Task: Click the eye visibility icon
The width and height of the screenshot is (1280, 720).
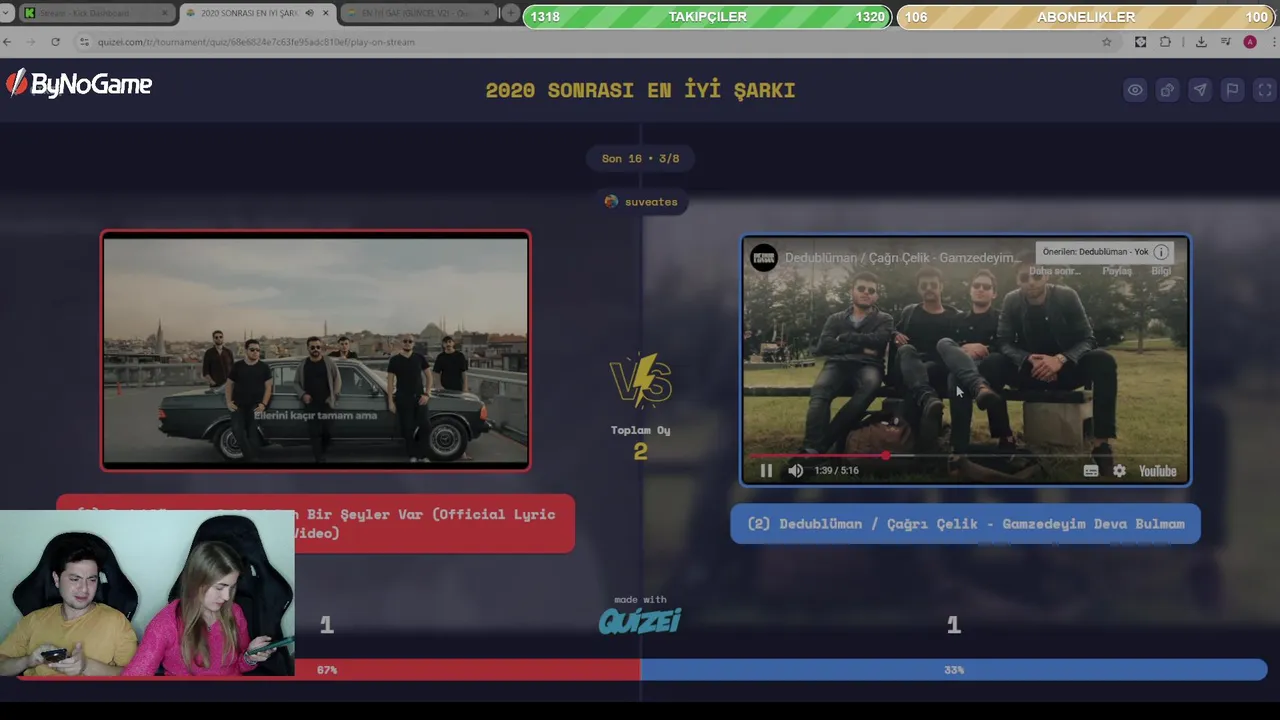Action: (1135, 90)
